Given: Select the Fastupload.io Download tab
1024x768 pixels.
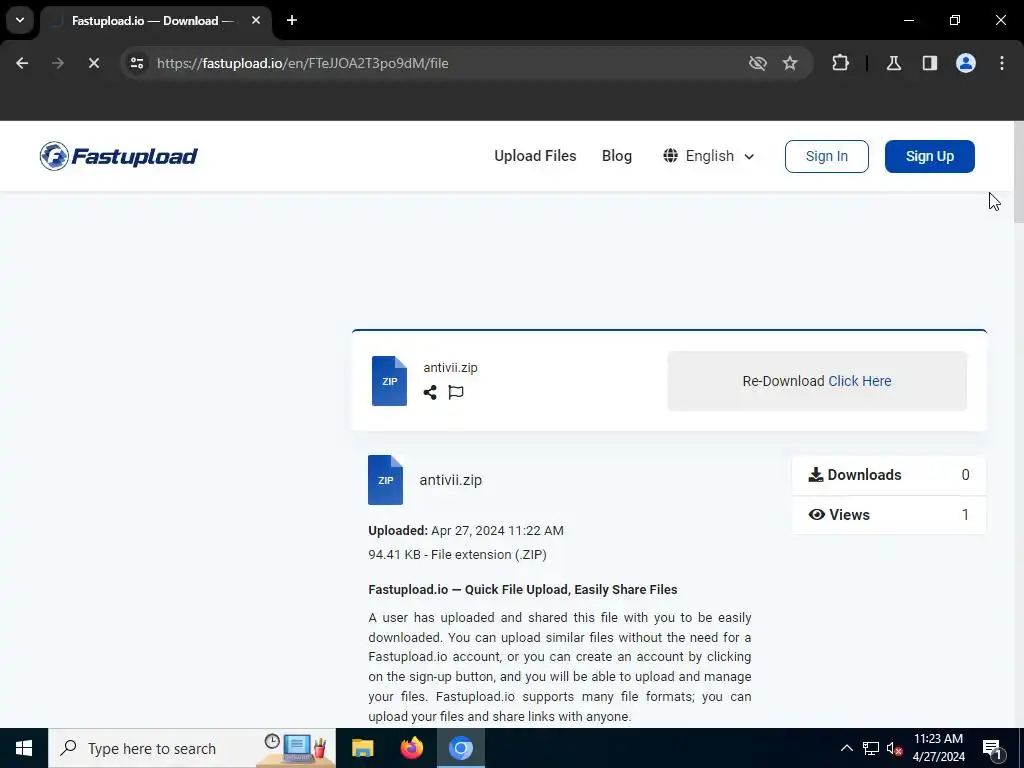Looking at the screenshot, I should click(x=153, y=21).
